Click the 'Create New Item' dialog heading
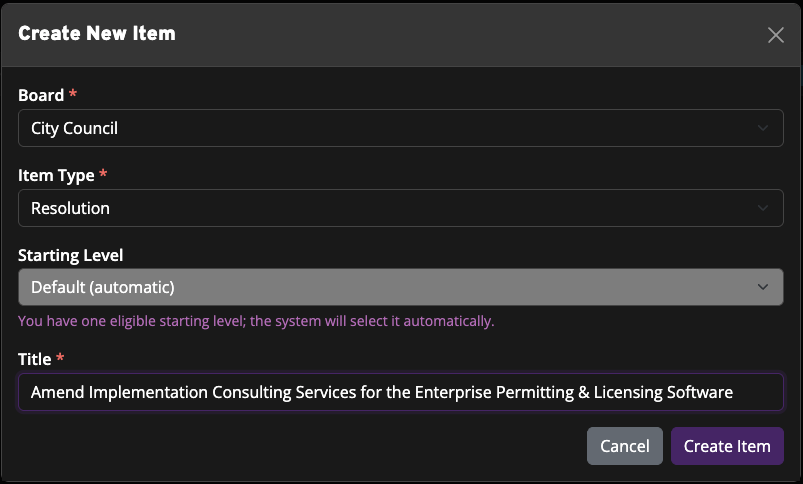Screen dimensions: 803x484 pyautogui.click(x=97, y=33)
